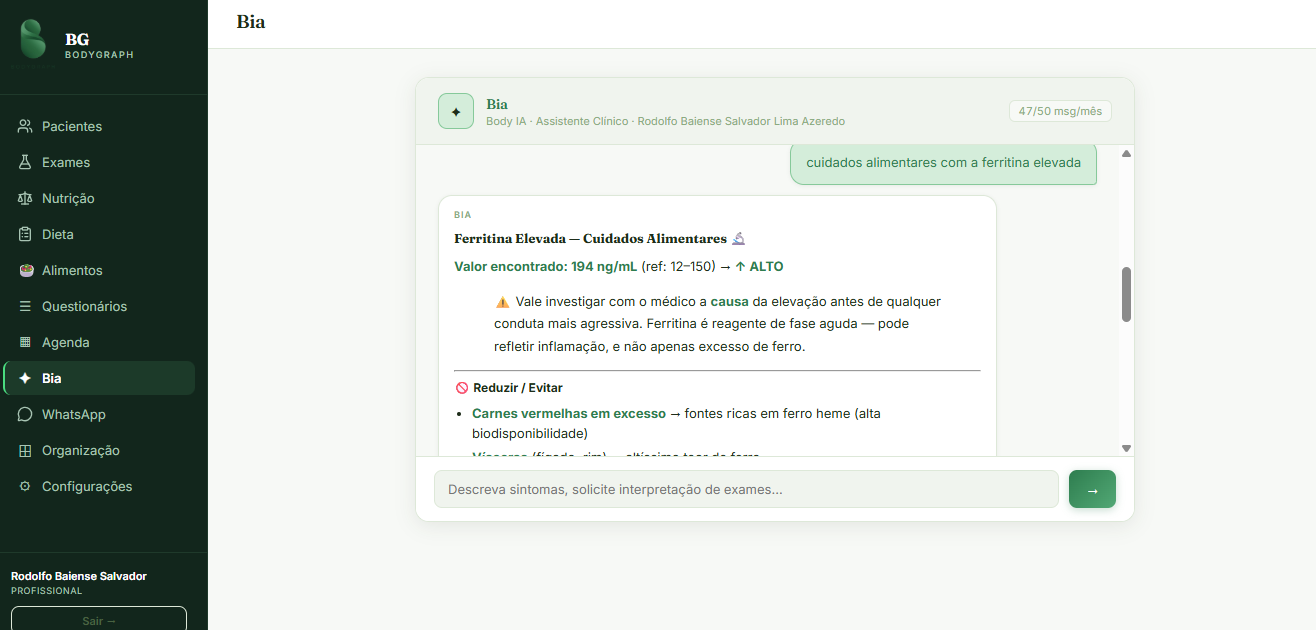Click the Configurações gear icon
The width and height of the screenshot is (1316, 630).
tap(25, 486)
